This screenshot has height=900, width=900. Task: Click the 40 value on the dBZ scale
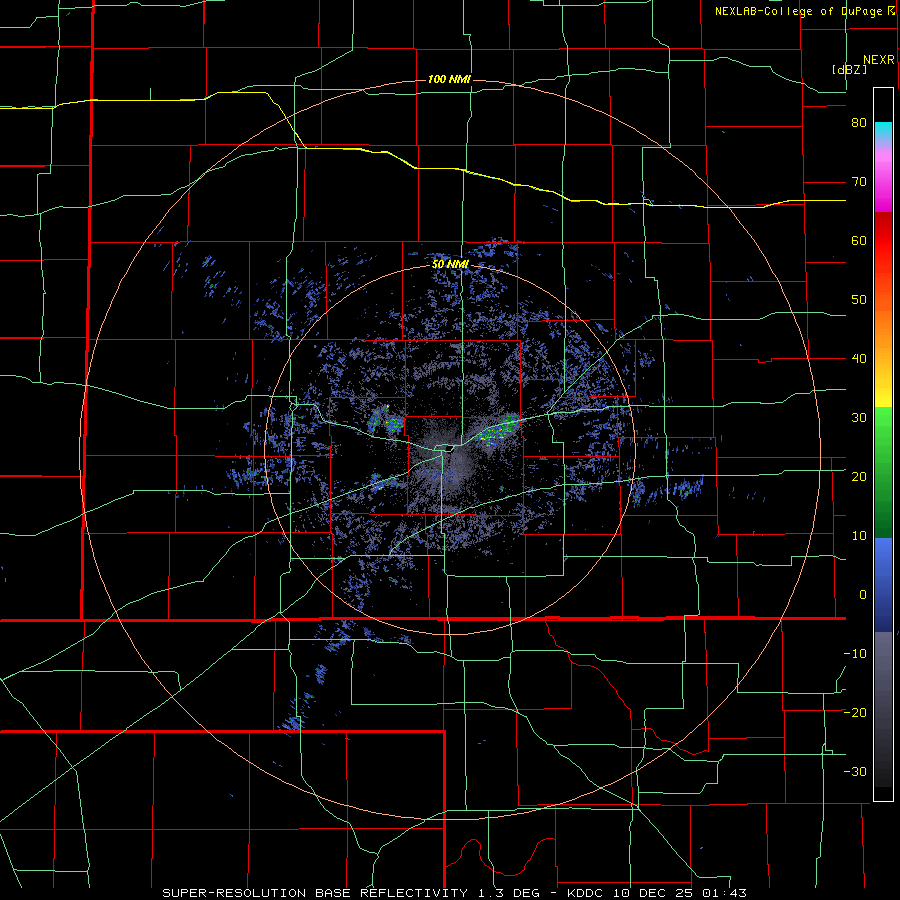(x=859, y=359)
